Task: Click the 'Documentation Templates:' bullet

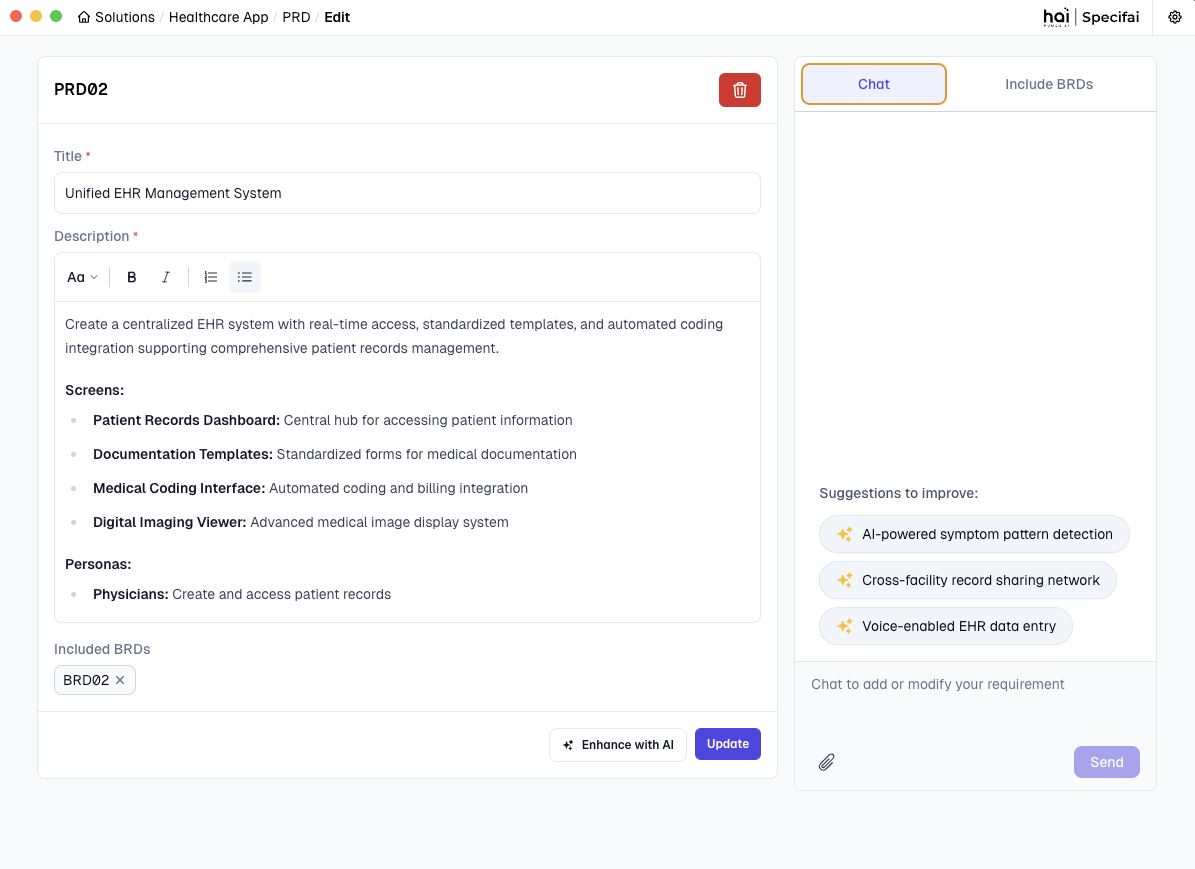Action: (x=335, y=454)
